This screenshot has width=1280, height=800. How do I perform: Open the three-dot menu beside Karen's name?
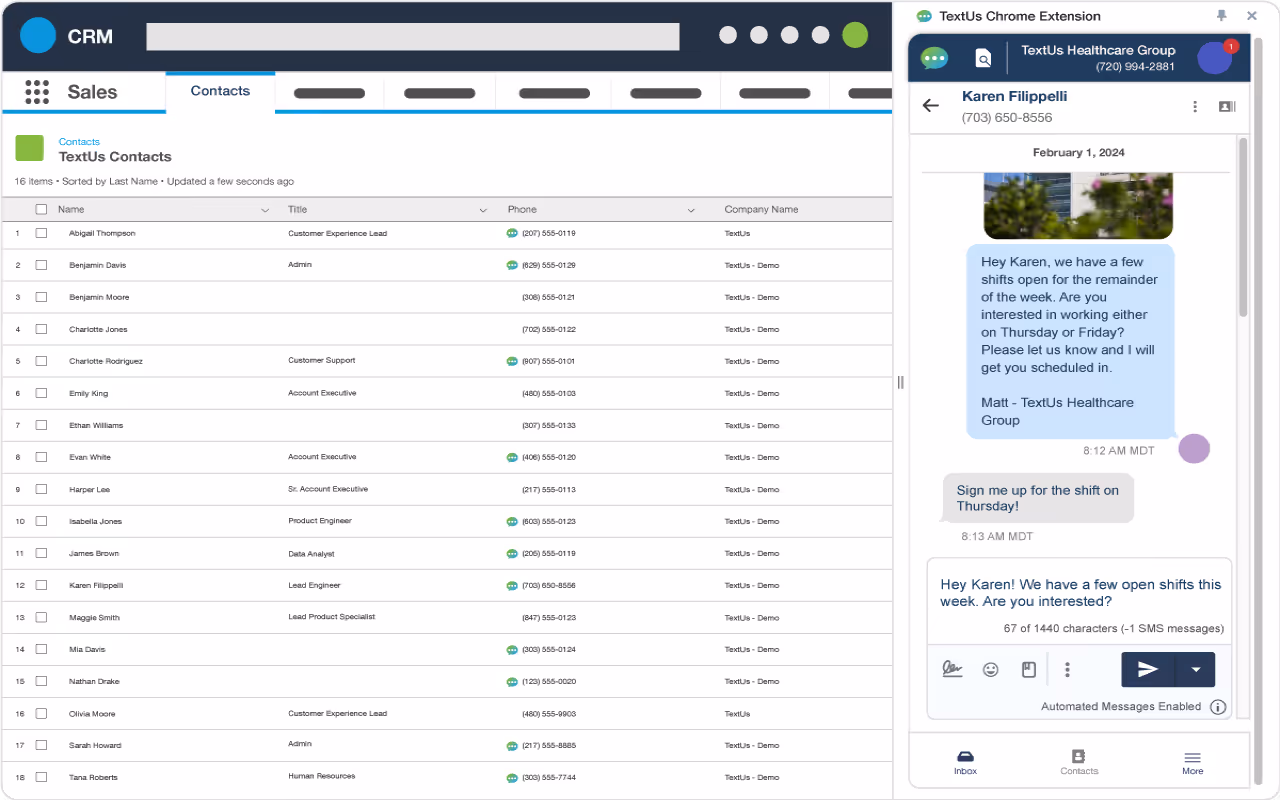1195,105
